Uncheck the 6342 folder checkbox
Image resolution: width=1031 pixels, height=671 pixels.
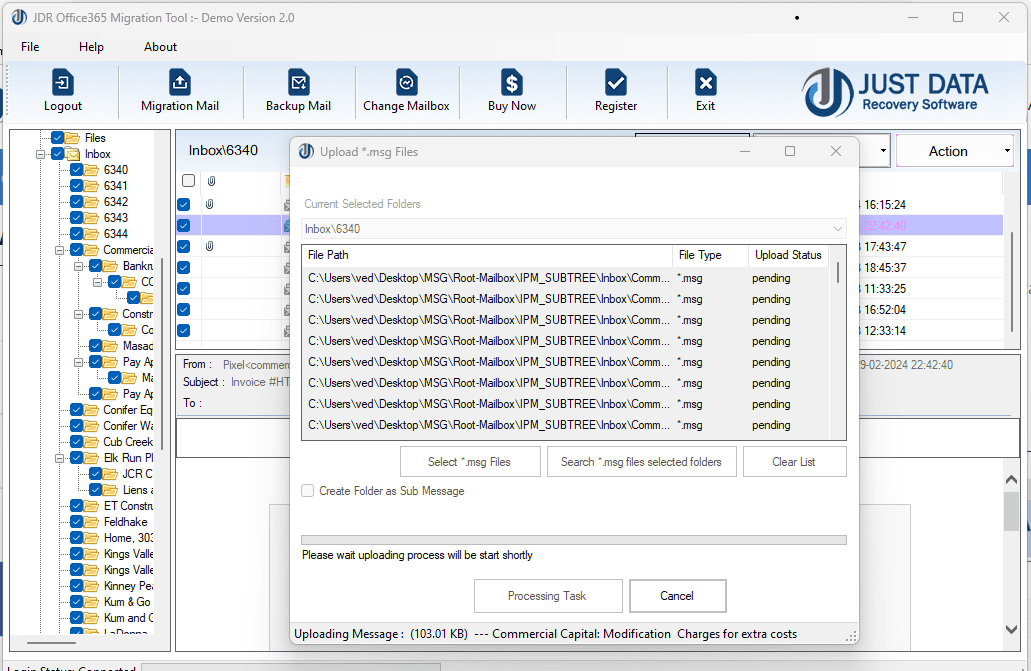(77, 202)
